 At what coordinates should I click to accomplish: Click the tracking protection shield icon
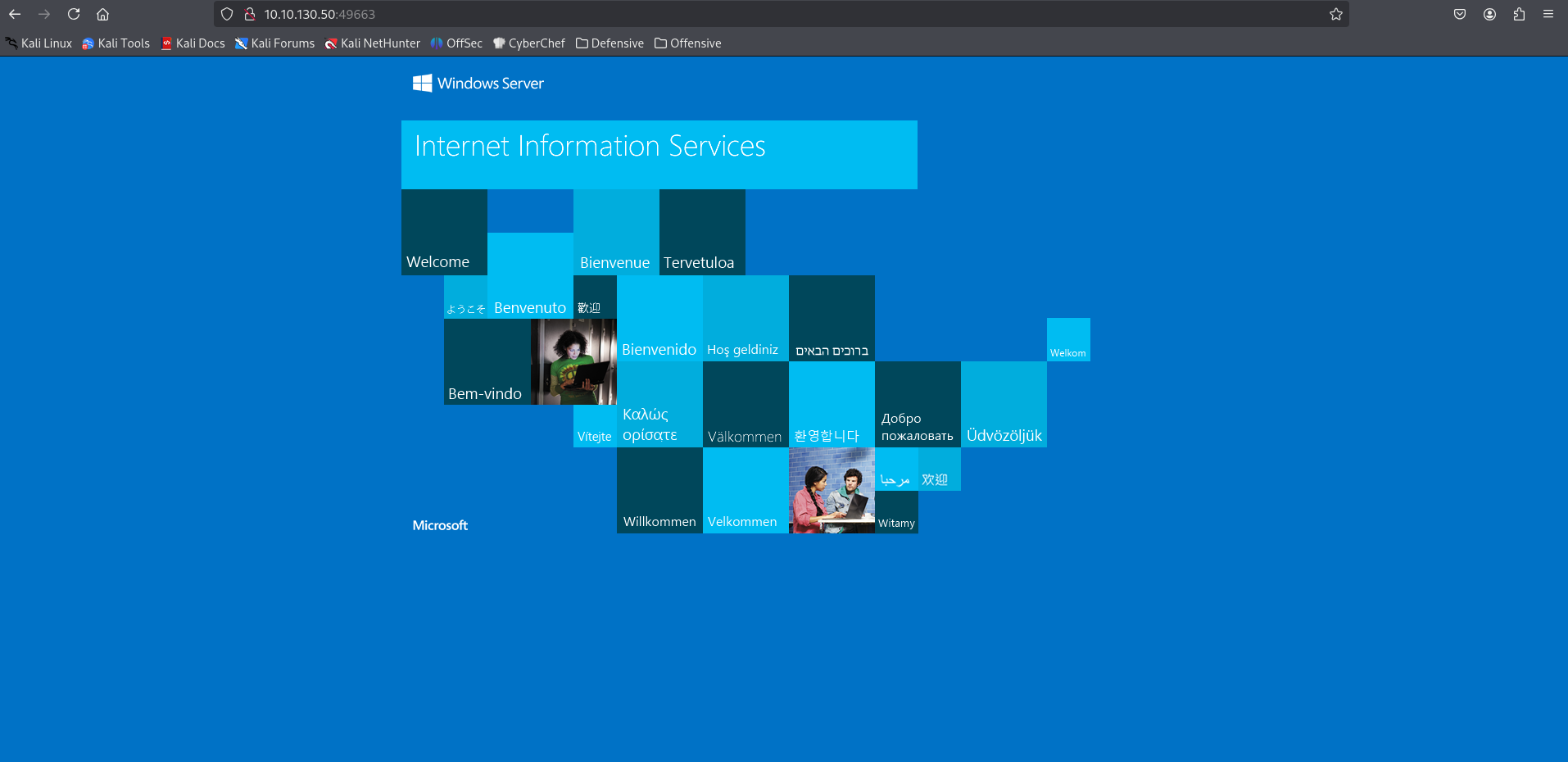[227, 14]
